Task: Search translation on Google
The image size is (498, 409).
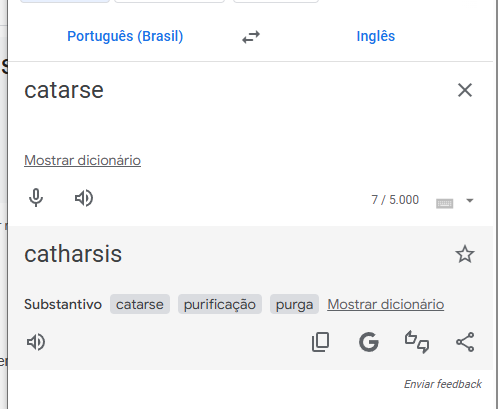Action: pyautogui.click(x=369, y=342)
